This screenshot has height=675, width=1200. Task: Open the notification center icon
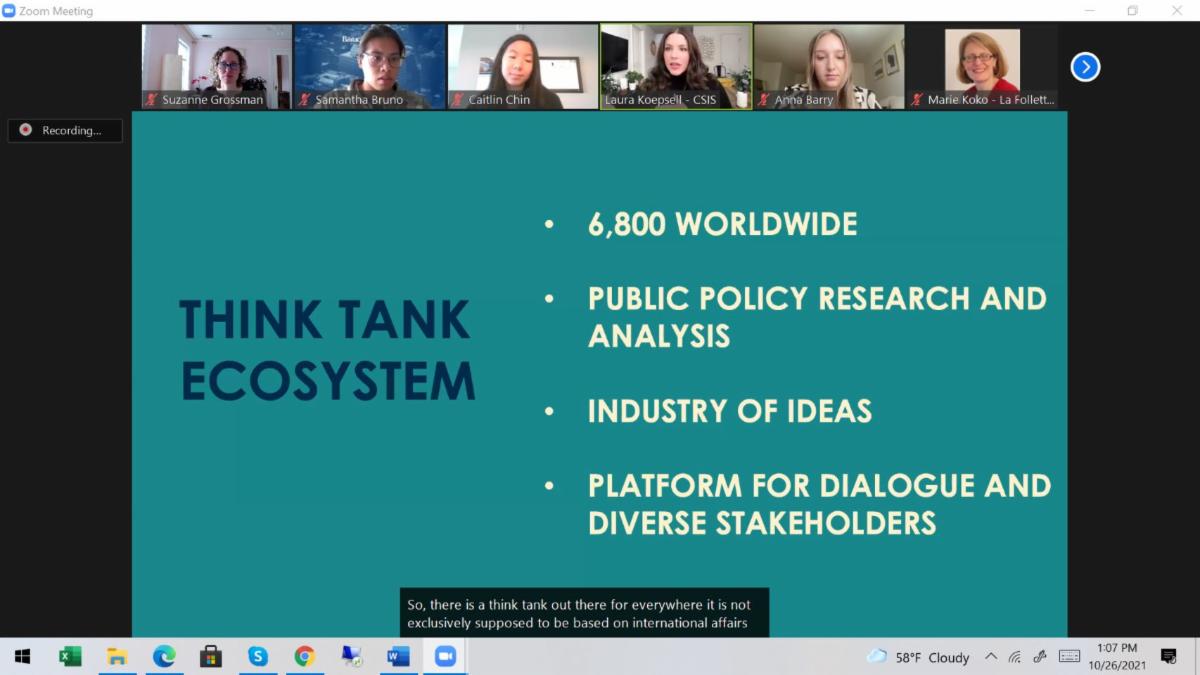point(1168,657)
